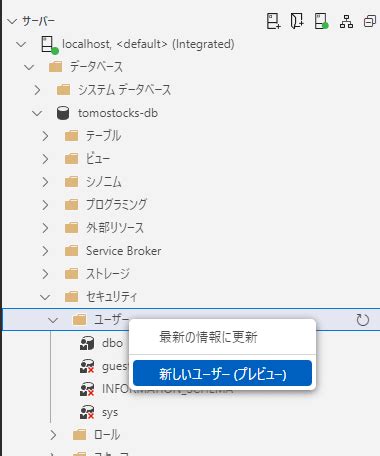Click the ビュー folder icon
380x456 pixels.
pyautogui.click(x=71, y=159)
